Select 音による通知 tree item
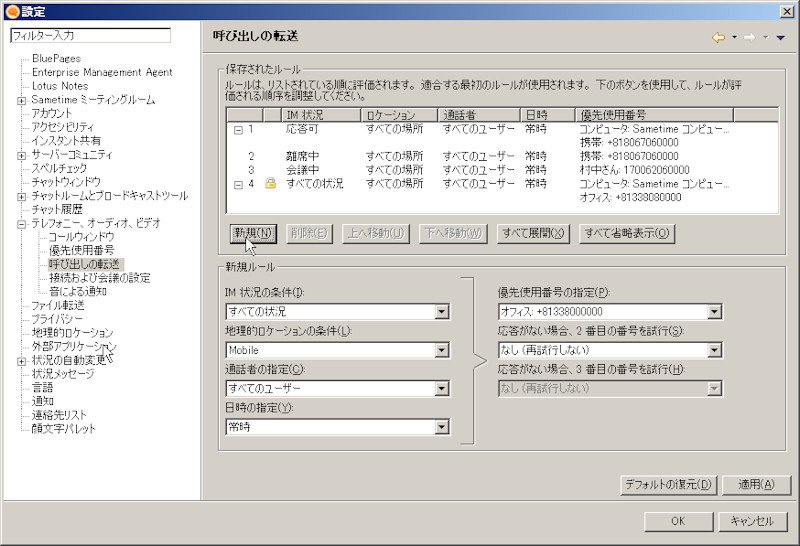 pyautogui.click(x=78, y=292)
